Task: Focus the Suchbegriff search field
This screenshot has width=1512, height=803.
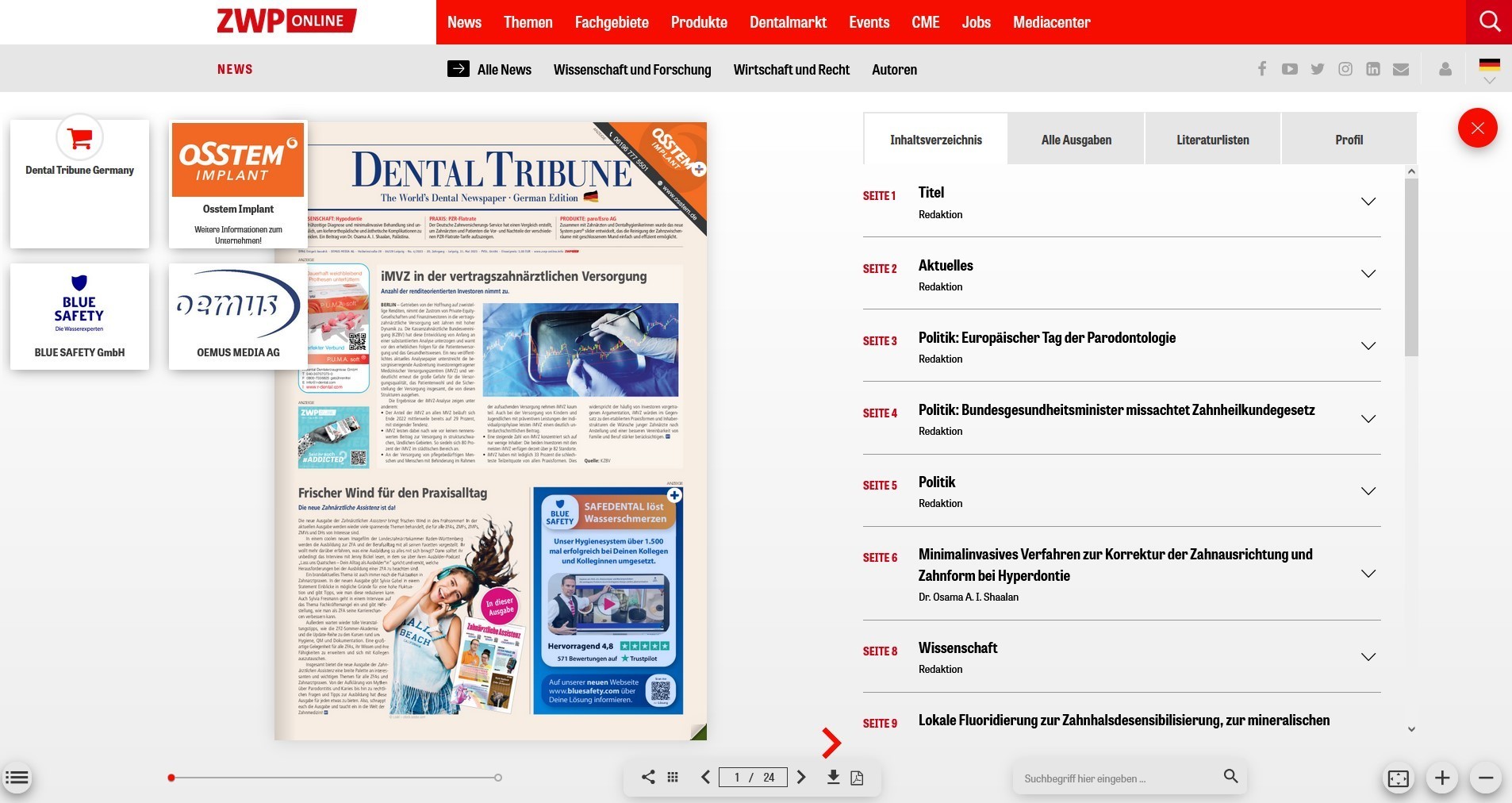Action: 1119,778
